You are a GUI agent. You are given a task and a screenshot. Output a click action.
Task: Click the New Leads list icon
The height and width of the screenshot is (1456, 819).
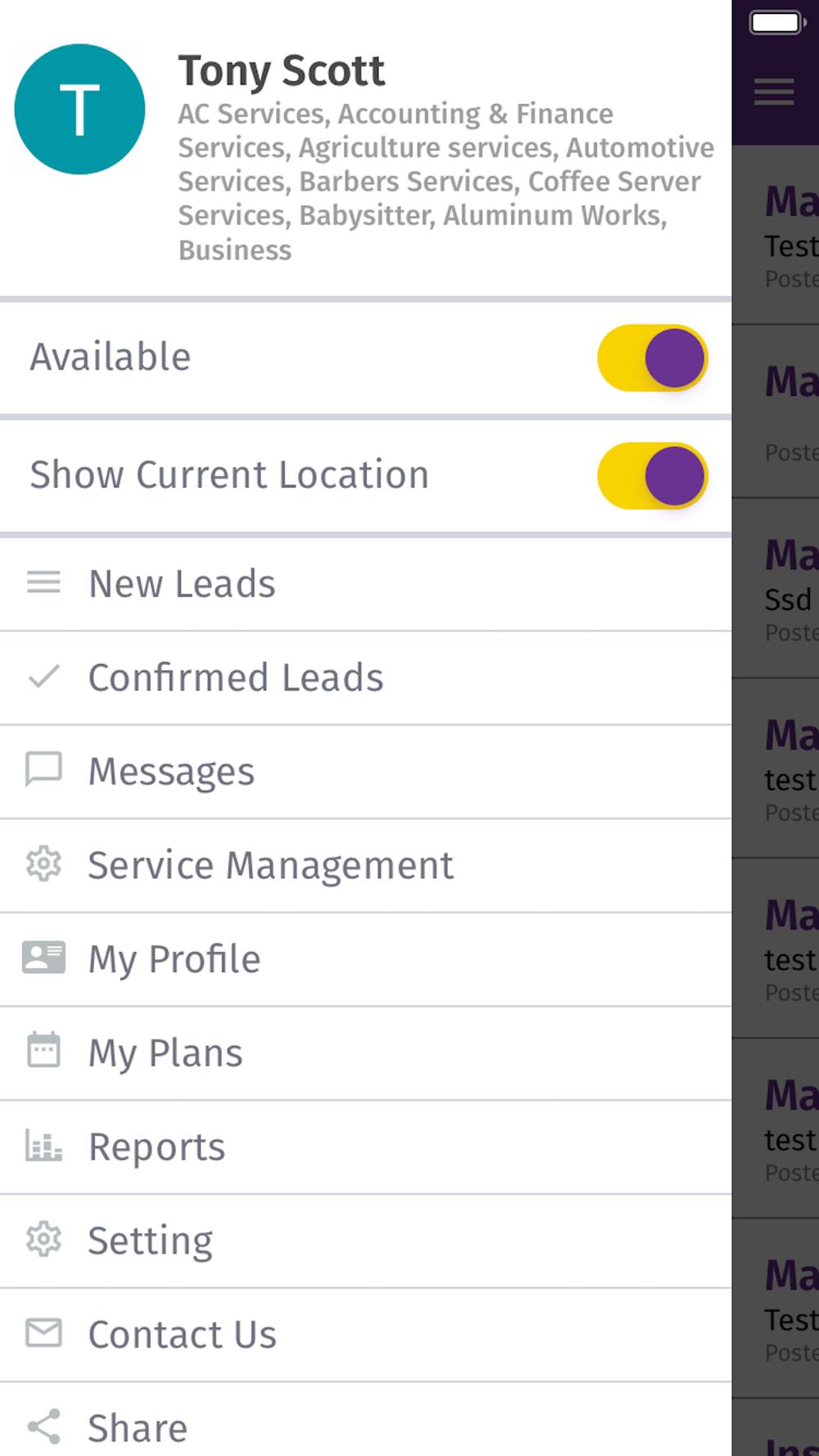(x=43, y=583)
